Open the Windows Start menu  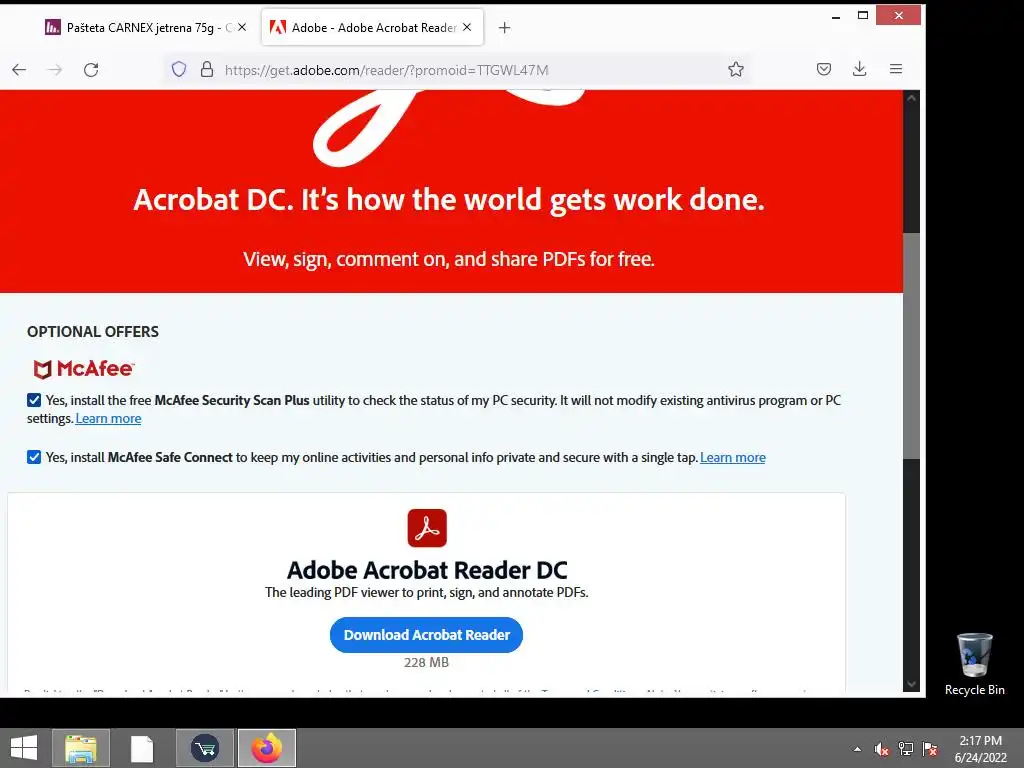coord(24,748)
